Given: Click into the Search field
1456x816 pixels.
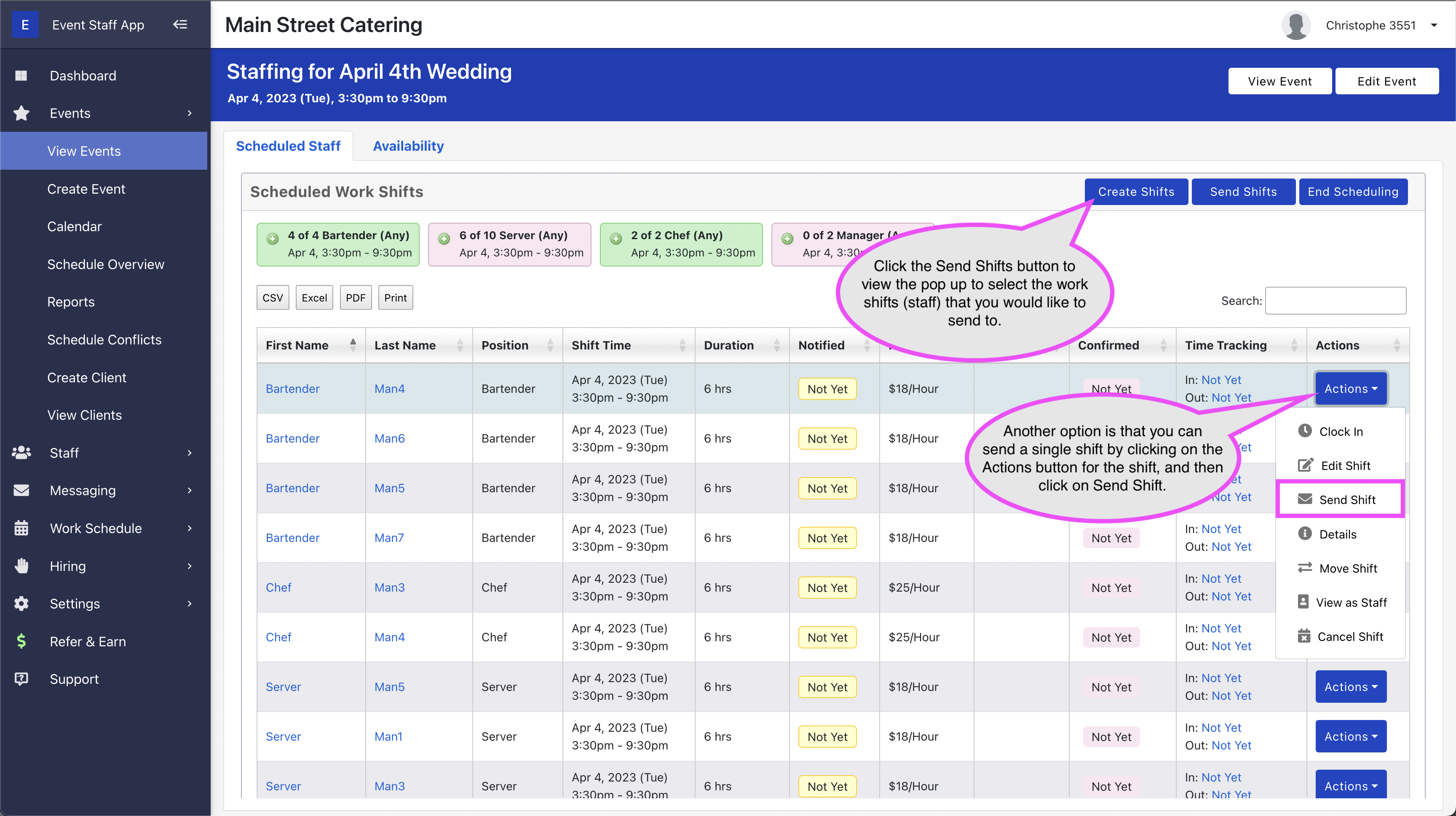Looking at the screenshot, I should tap(1335, 301).
